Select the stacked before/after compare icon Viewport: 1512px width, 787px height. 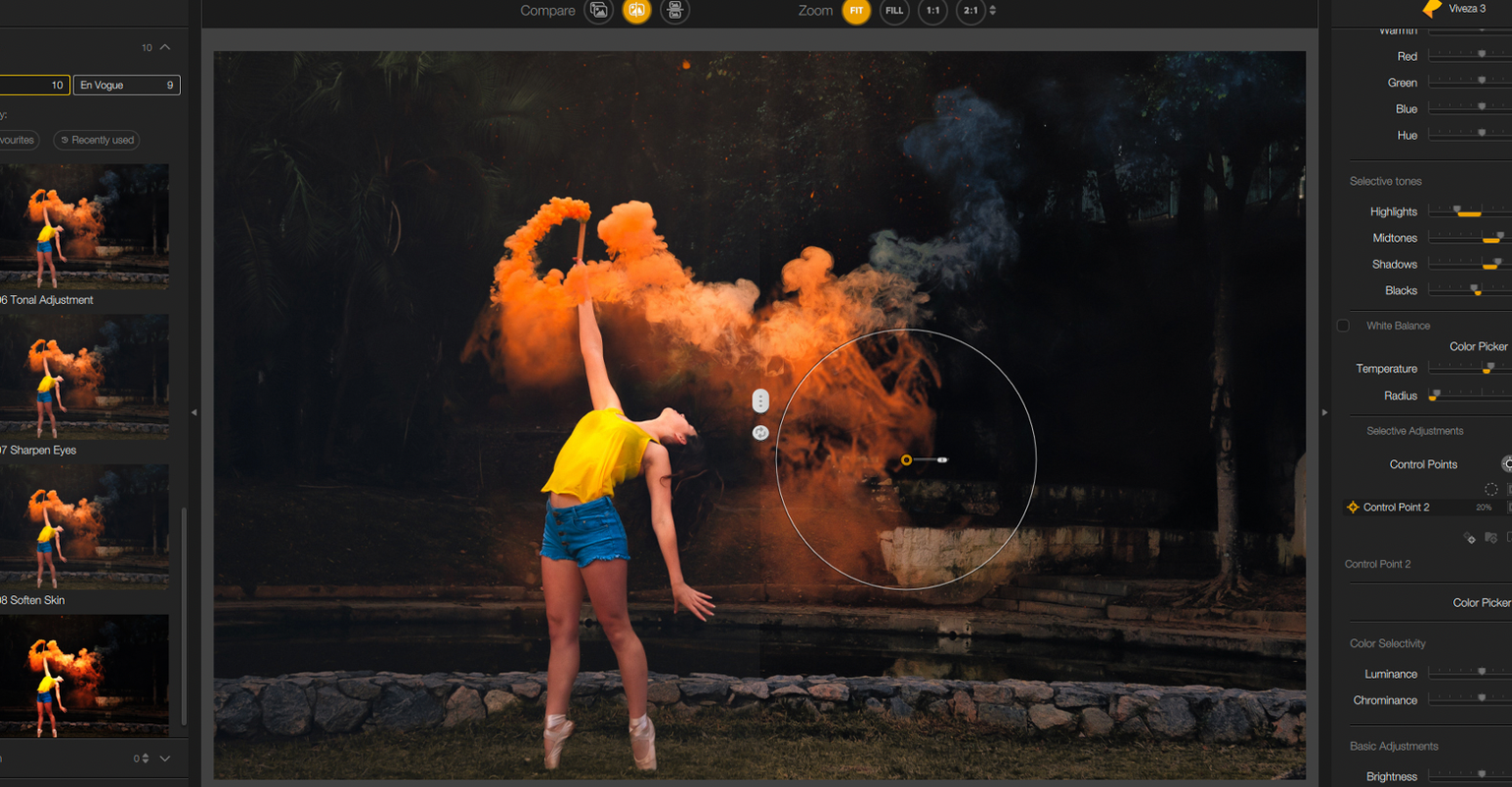(675, 10)
